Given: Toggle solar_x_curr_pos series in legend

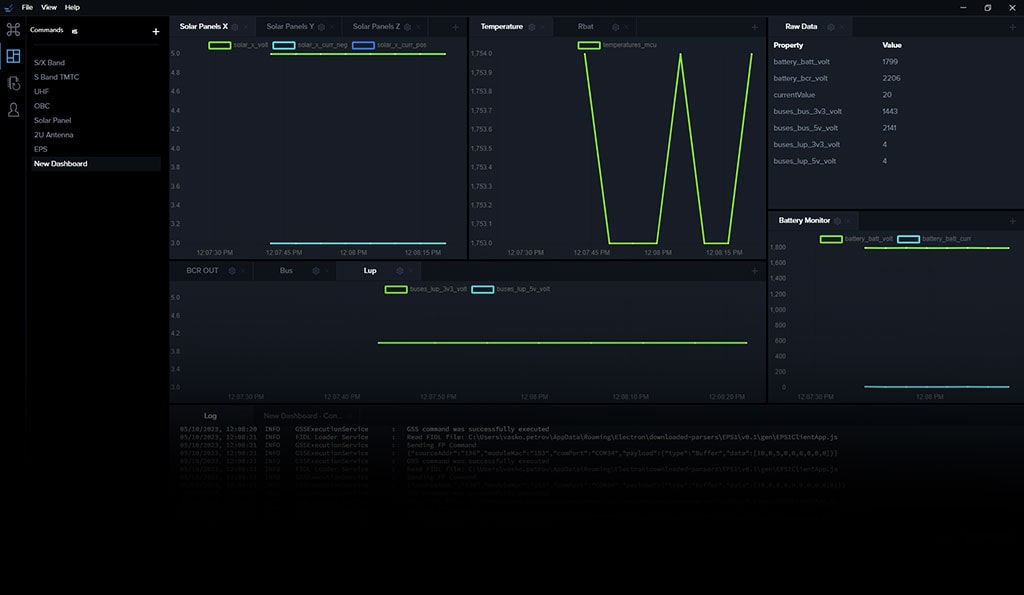Looking at the screenshot, I should tap(389, 45).
